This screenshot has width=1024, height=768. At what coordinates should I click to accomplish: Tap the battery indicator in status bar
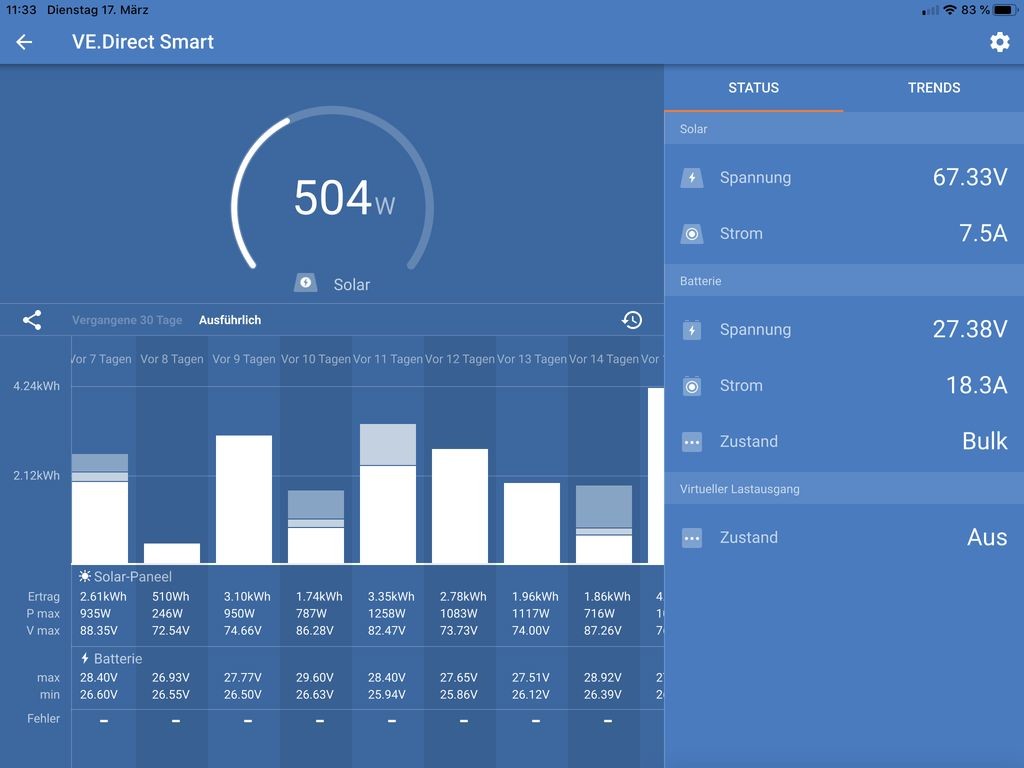[x=1005, y=10]
